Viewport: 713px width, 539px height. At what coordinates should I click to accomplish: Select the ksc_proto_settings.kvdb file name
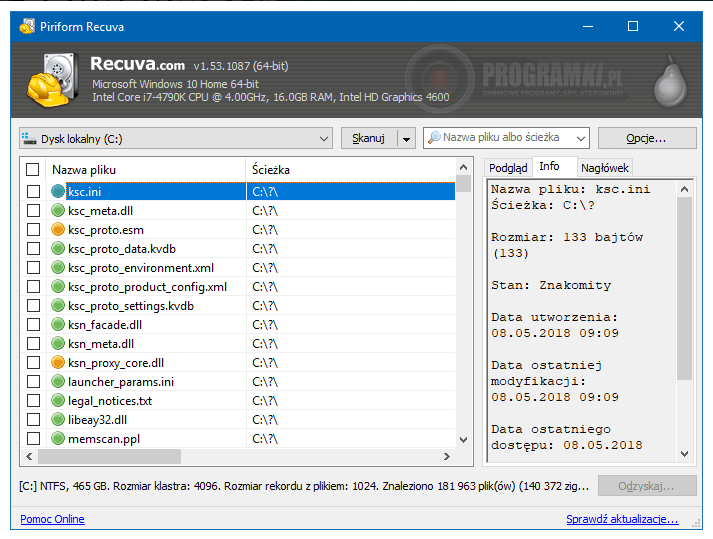pos(131,306)
